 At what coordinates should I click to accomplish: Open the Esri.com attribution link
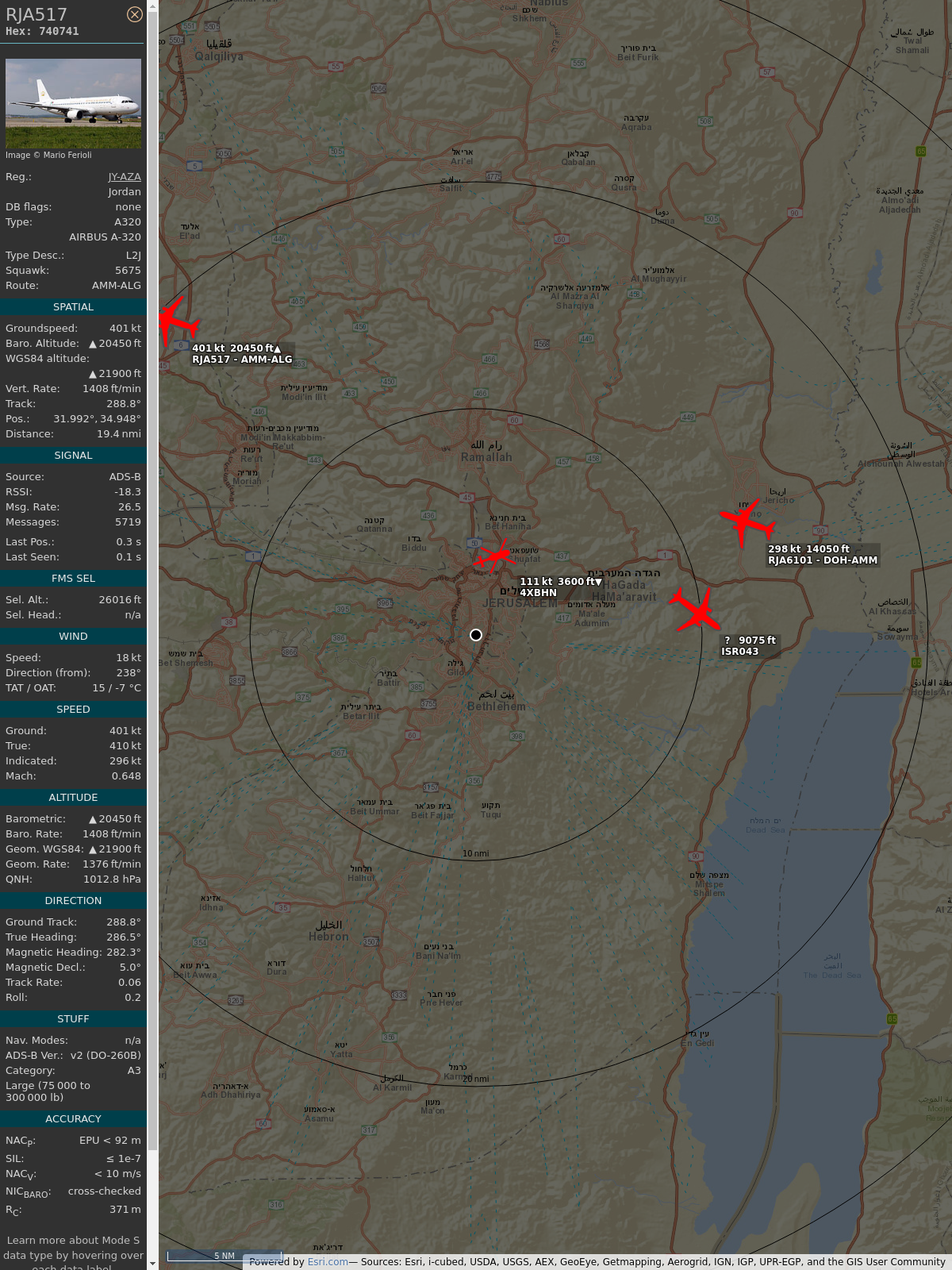tap(328, 1262)
